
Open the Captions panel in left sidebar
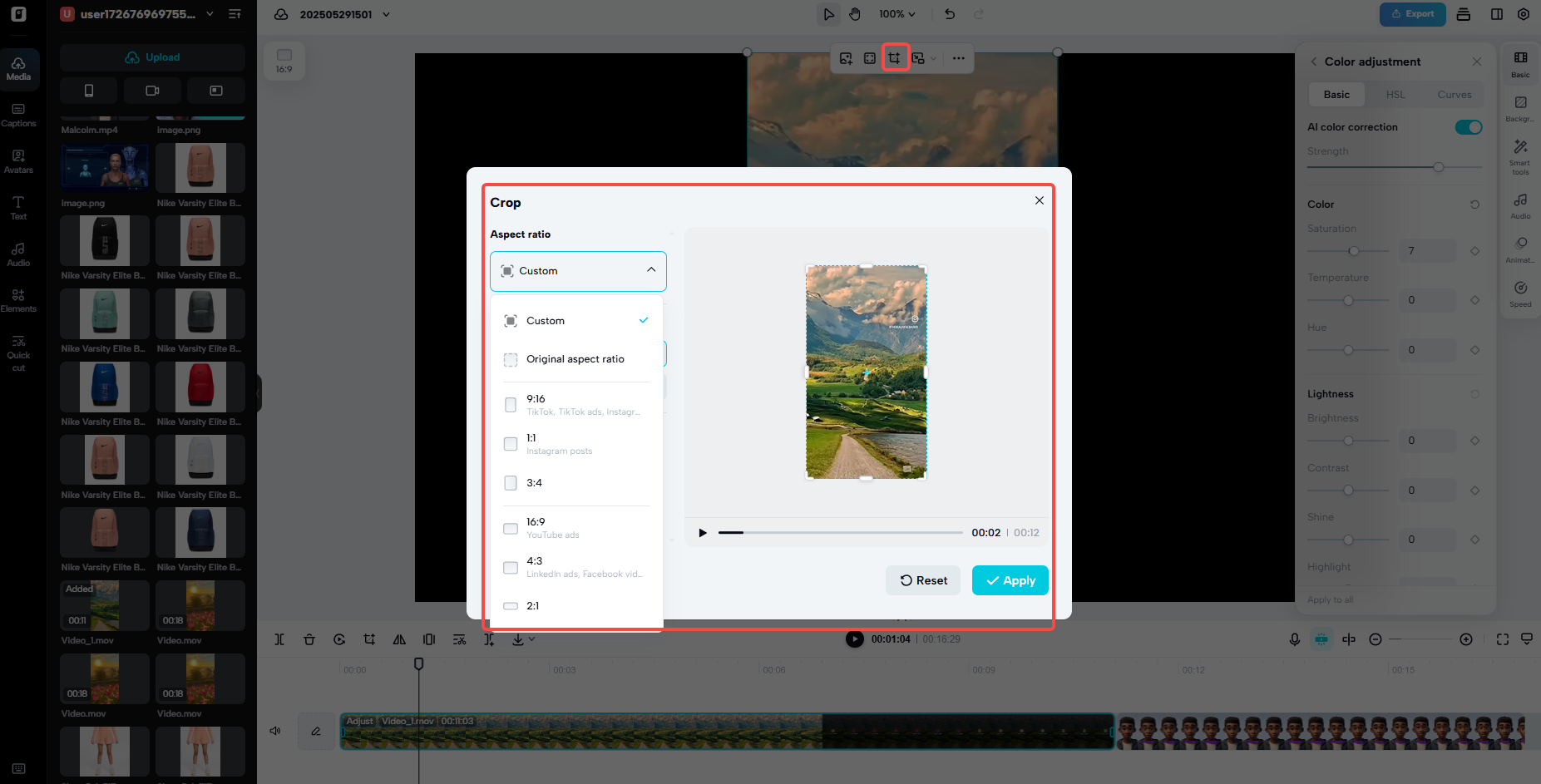tap(18, 115)
